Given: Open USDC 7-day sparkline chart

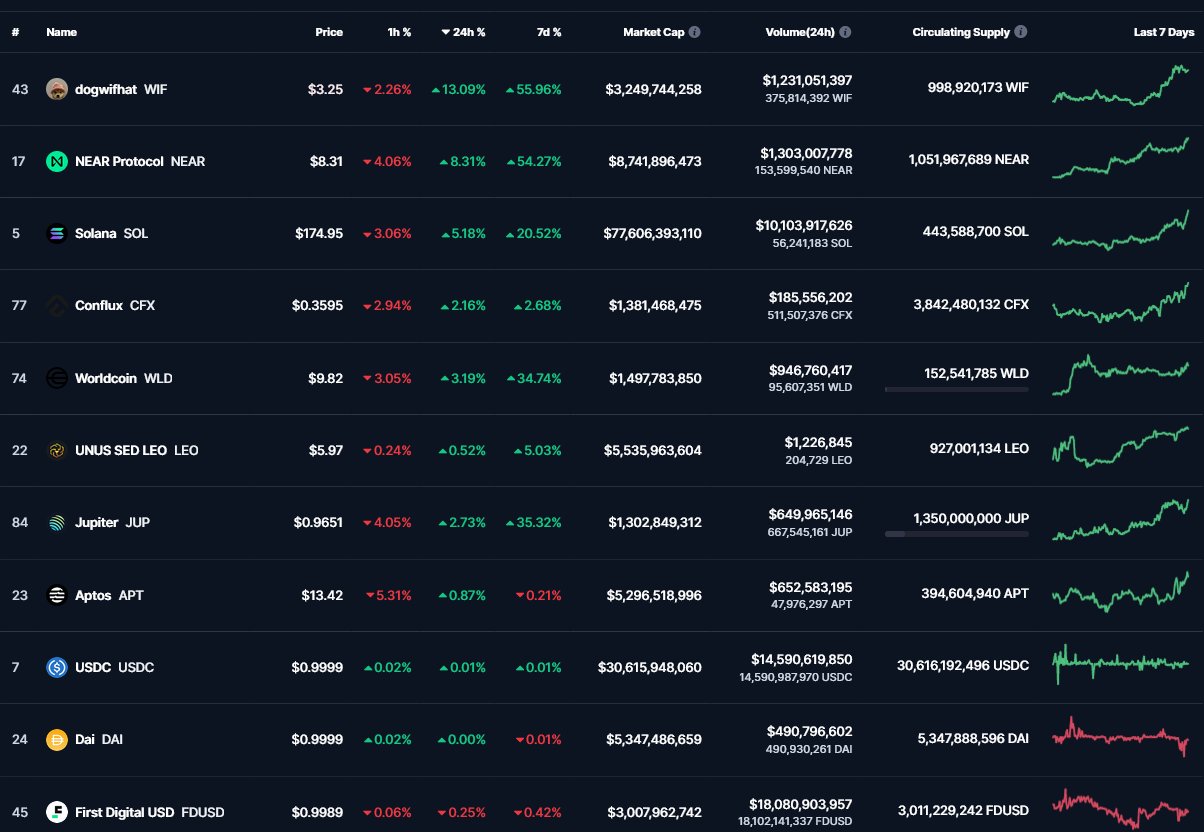Looking at the screenshot, I should tap(1120, 664).
